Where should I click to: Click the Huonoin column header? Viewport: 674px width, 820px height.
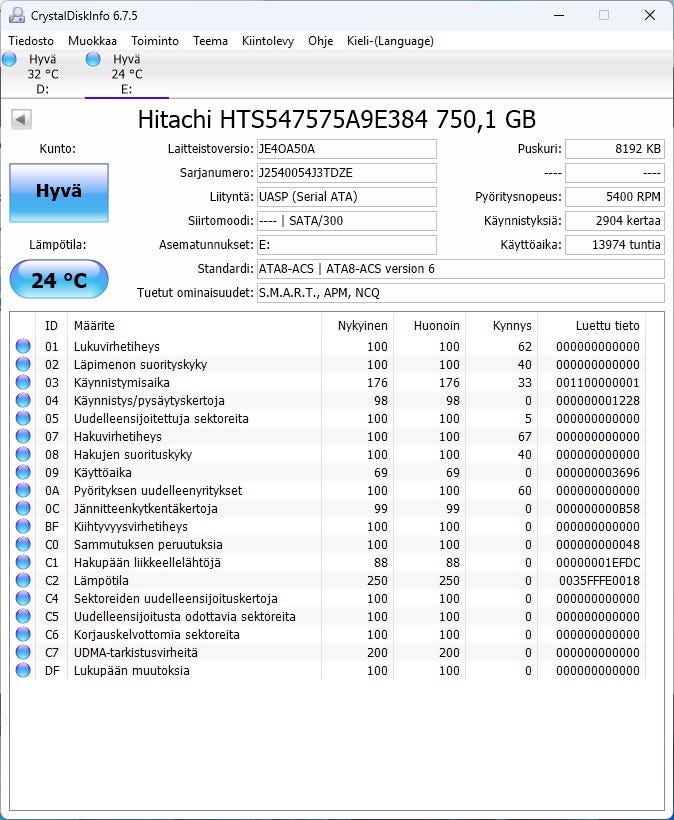pyautogui.click(x=429, y=325)
